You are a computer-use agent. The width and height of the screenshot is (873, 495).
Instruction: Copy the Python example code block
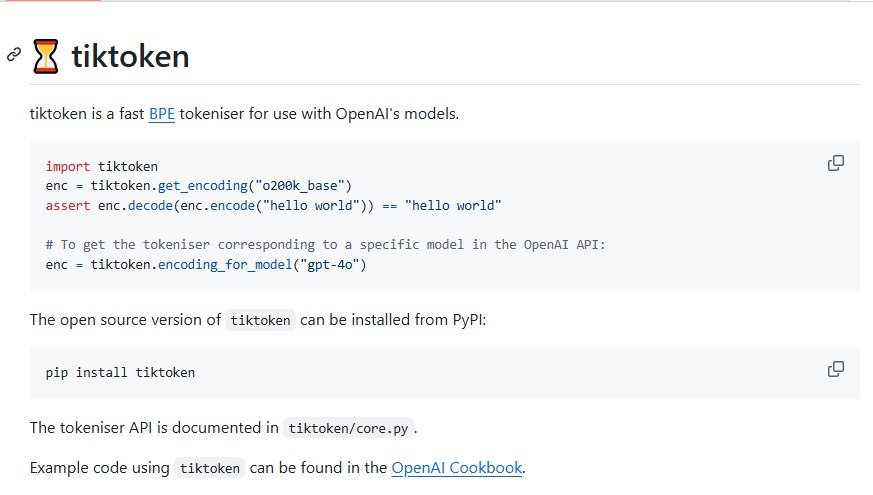[835, 163]
